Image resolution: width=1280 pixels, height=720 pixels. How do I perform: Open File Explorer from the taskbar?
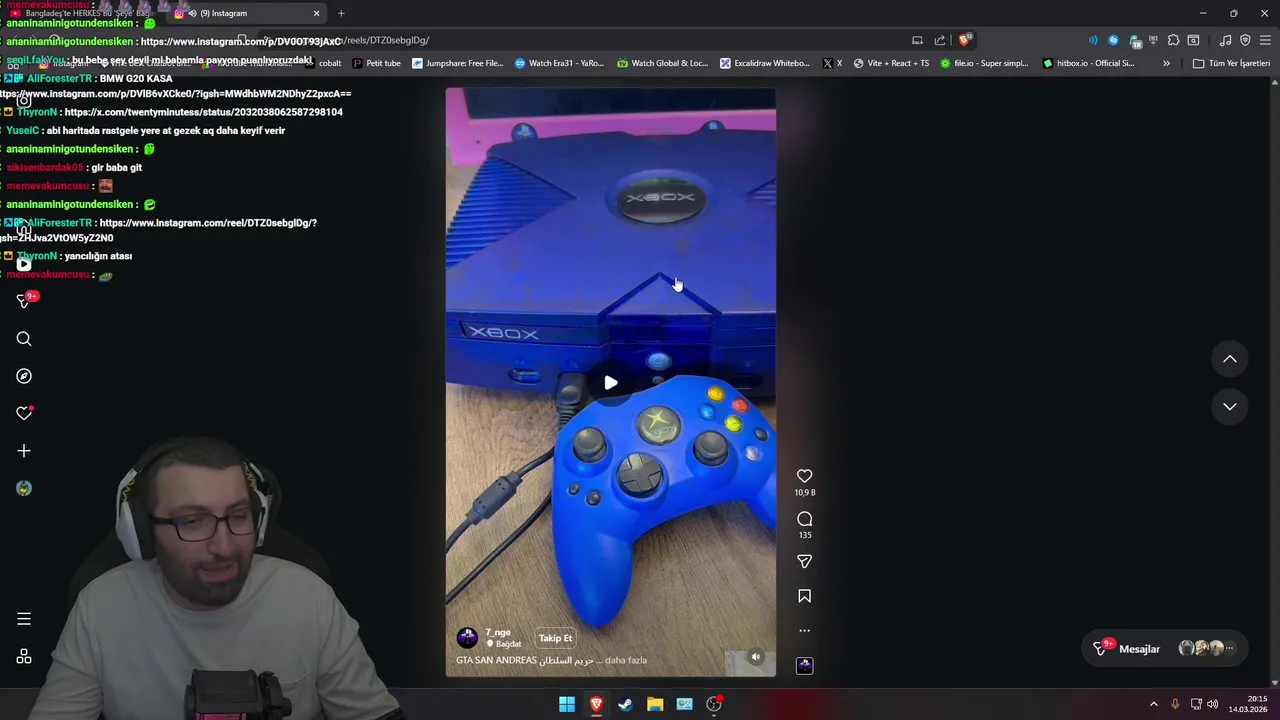tap(655, 704)
